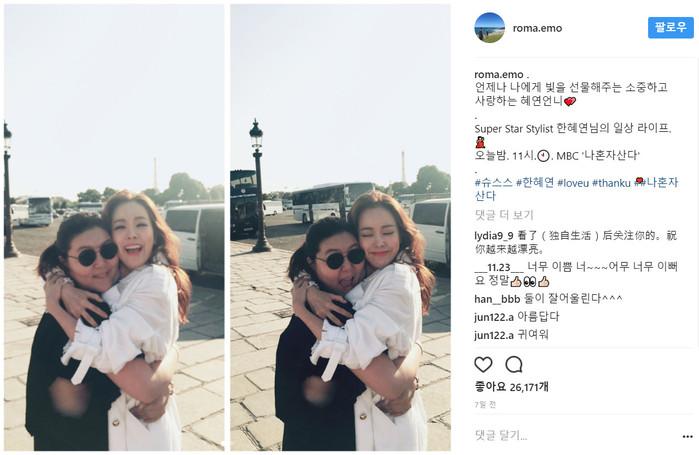The width and height of the screenshot is (699, 455).
Task: View the 좋아요 26,171개 likes list
Action: pyautogui.click(x=511, y=387)
